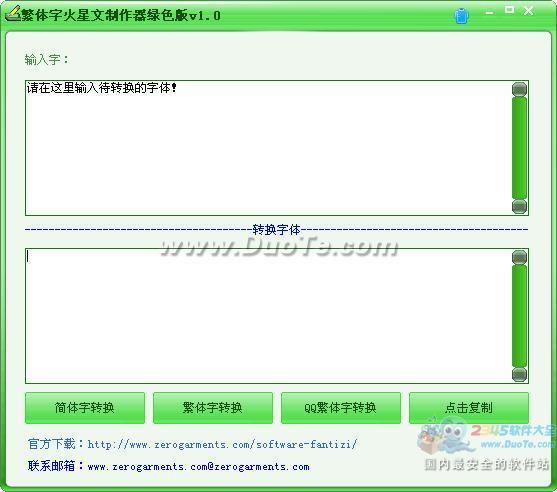Click the contact email address link
Screen dimensions: 557x492
(x=198, y=466)
